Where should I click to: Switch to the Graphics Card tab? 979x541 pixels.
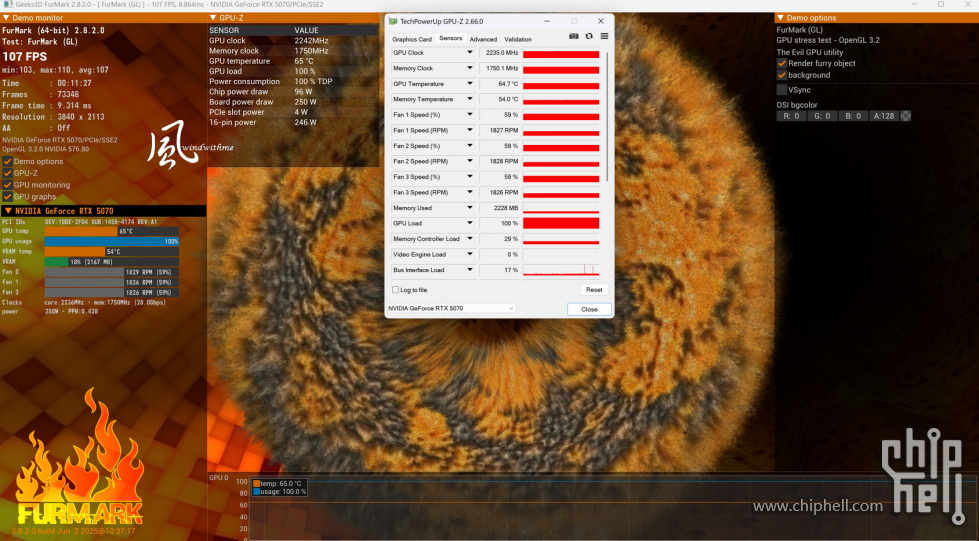(411, 39)
